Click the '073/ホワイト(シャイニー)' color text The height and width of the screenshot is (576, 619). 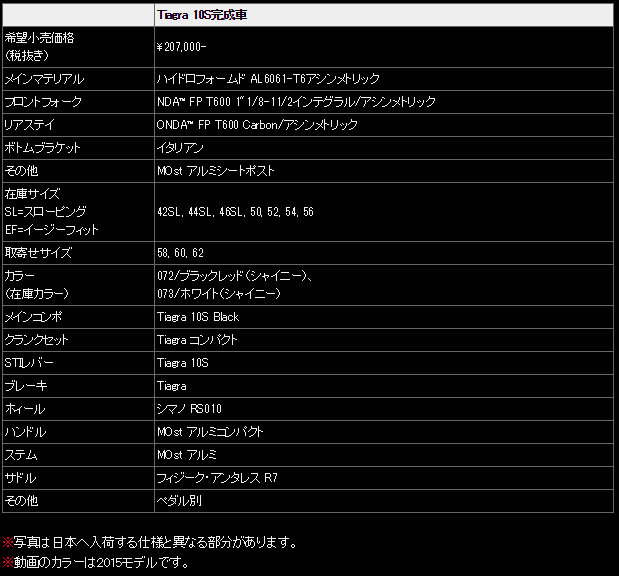[219, 294]
